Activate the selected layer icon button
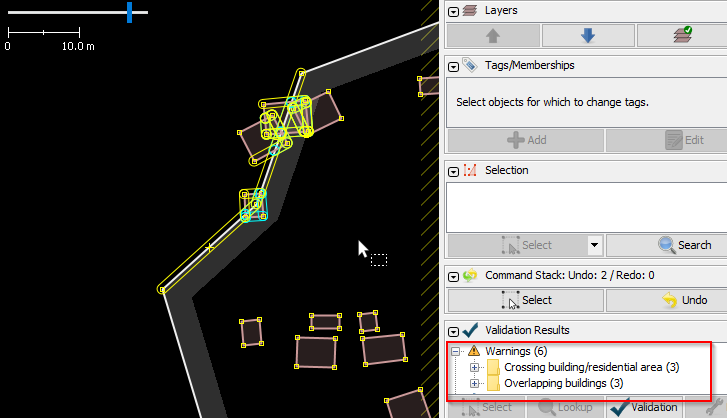Image resolution: width=727 pixels, height=418 pixels. [x=681, y=35]
